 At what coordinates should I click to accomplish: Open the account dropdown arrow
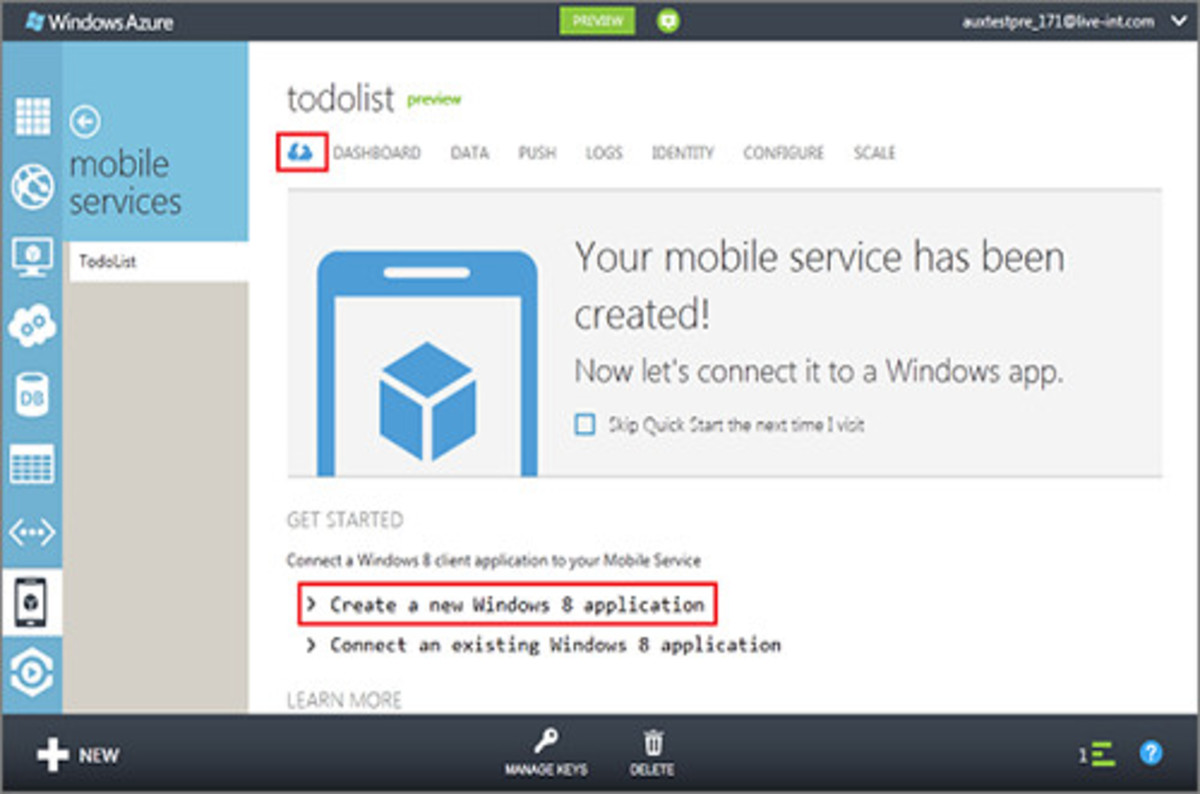[1176, 20]
